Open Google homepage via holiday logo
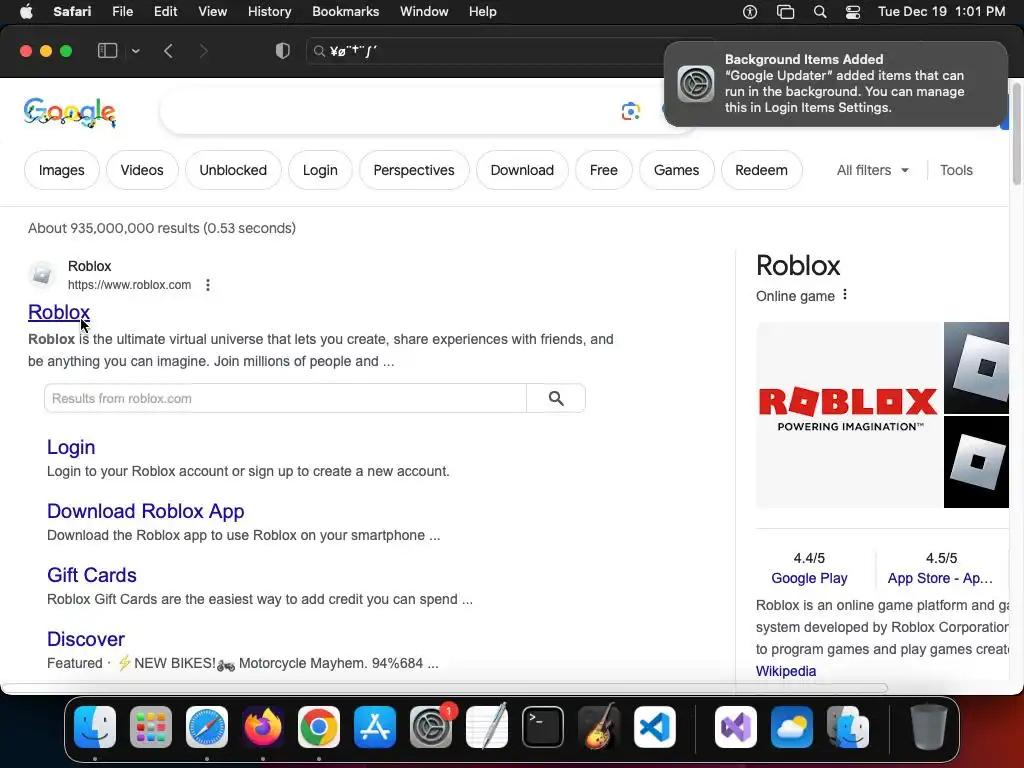 point(70,113)
